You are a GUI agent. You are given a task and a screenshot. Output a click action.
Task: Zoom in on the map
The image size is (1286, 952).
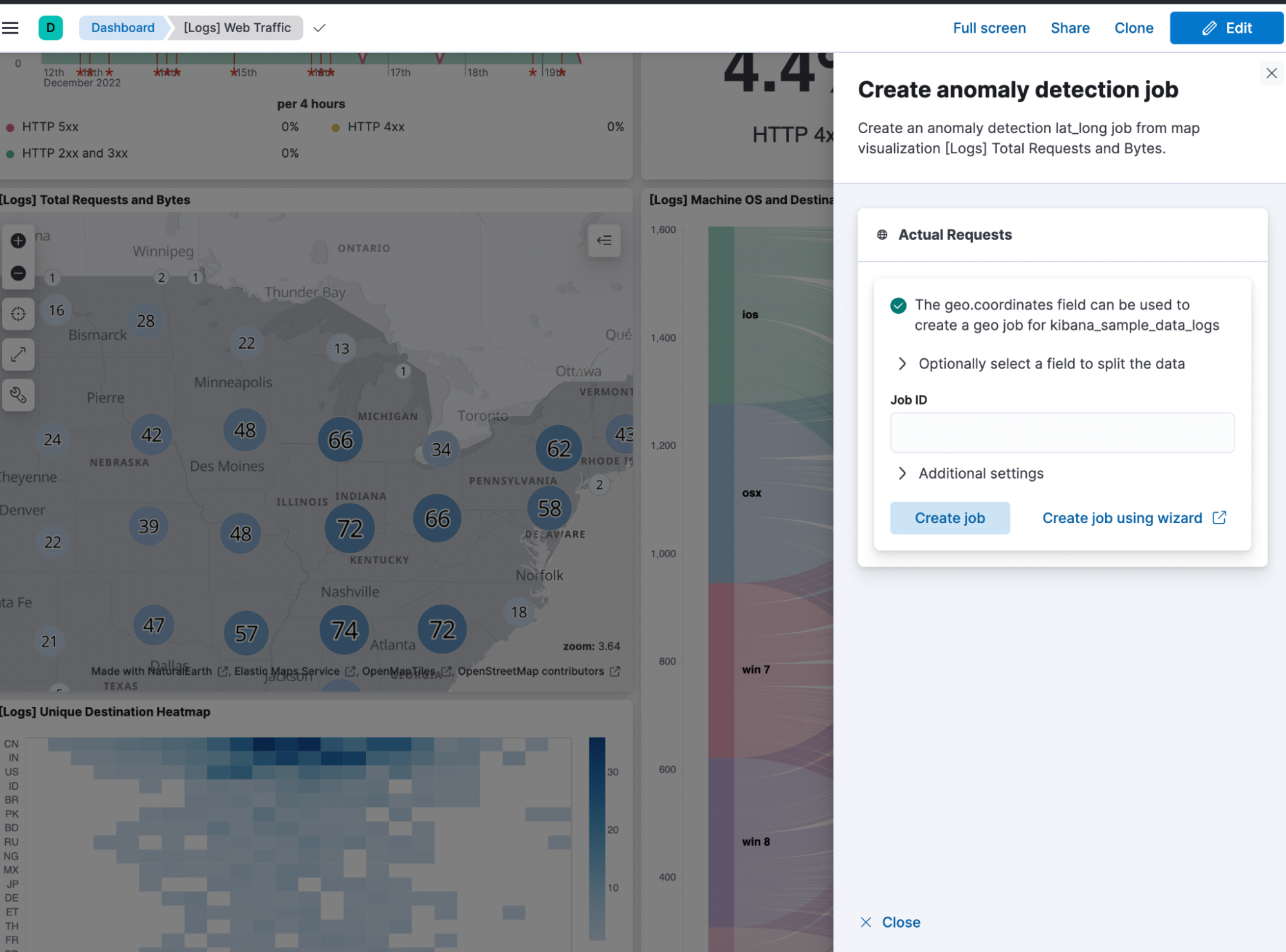(x=18, y=241)
